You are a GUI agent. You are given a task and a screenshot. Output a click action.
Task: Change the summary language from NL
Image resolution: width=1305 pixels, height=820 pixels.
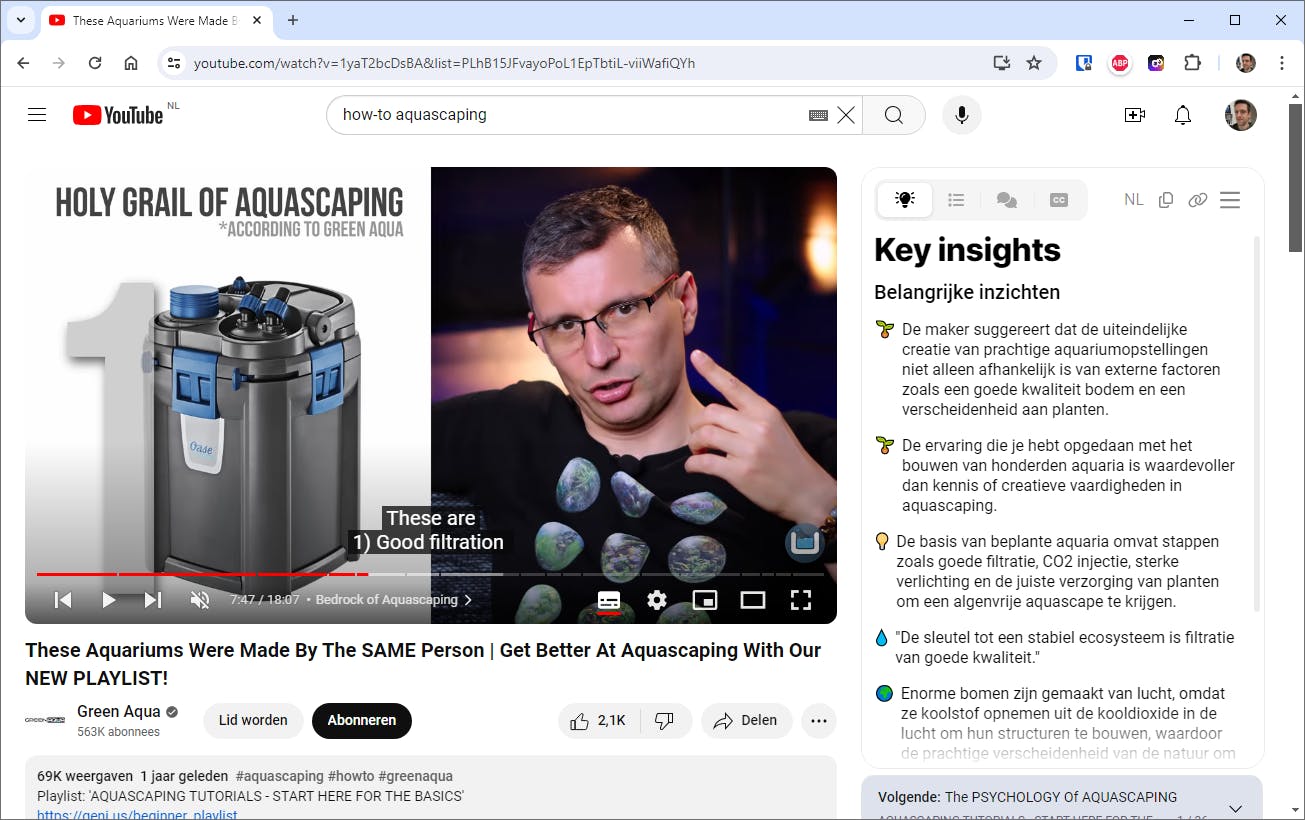coord(1133,200)
